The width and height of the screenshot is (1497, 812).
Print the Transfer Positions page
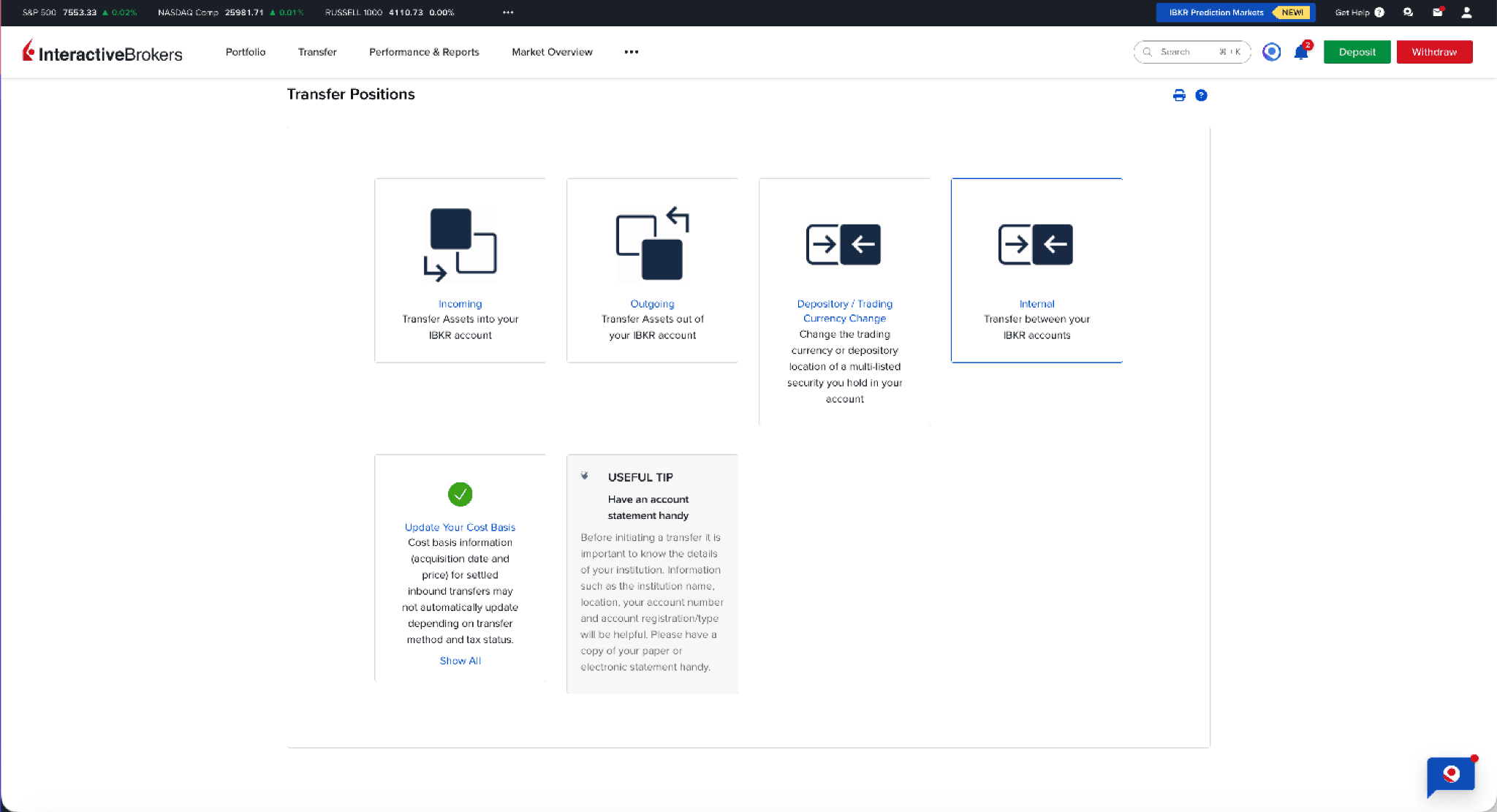point(1179,95)
